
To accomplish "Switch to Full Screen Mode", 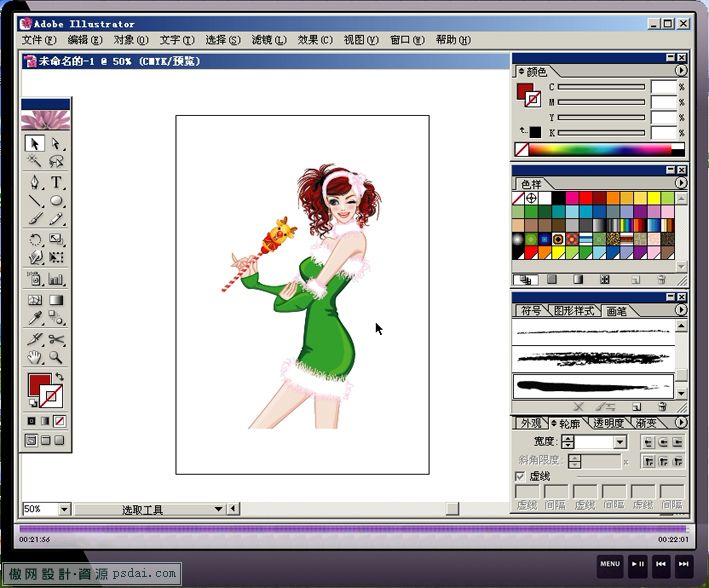I will tap(59, 440).
